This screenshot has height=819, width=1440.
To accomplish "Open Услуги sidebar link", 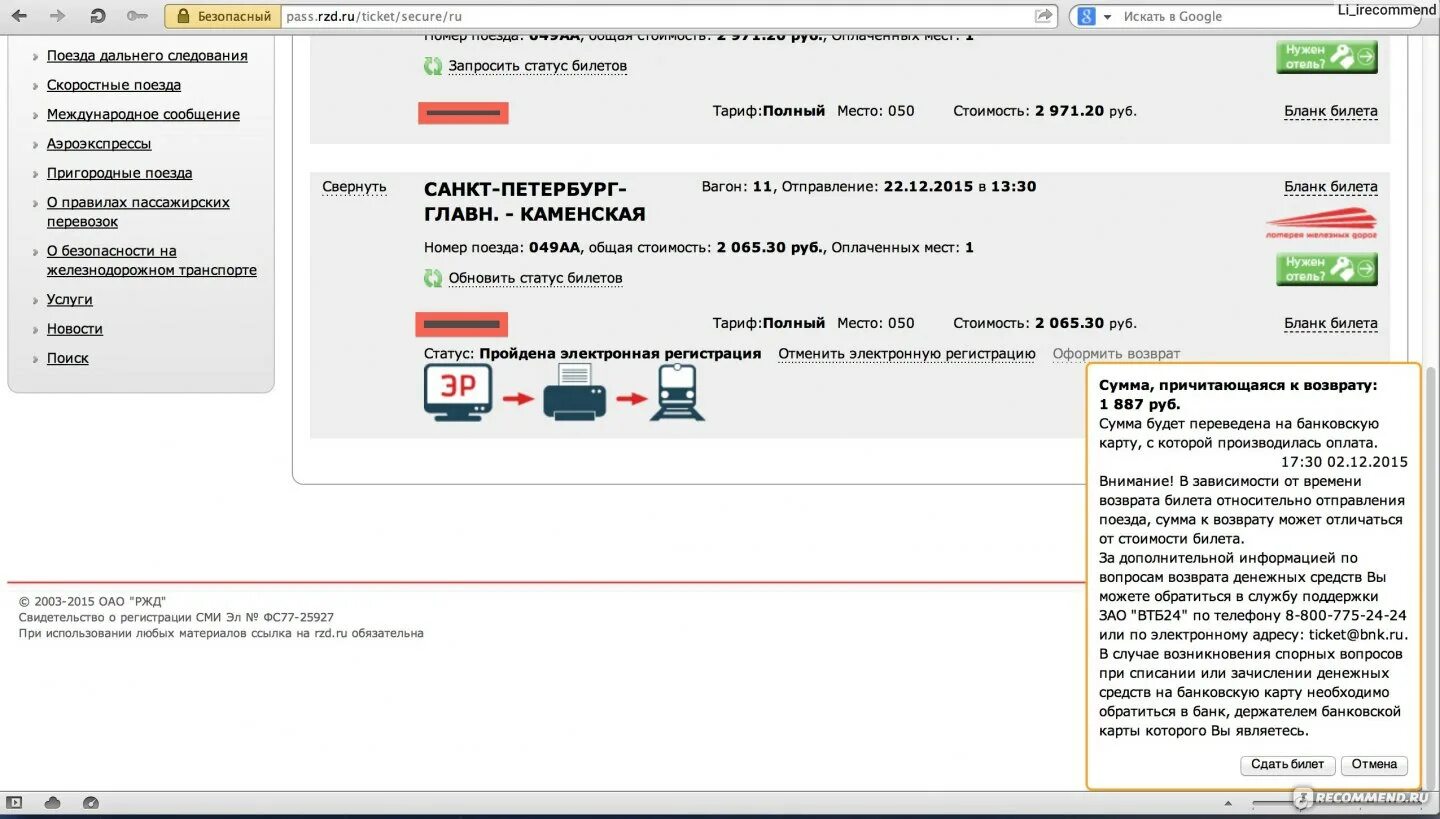I will pos(70,299).
